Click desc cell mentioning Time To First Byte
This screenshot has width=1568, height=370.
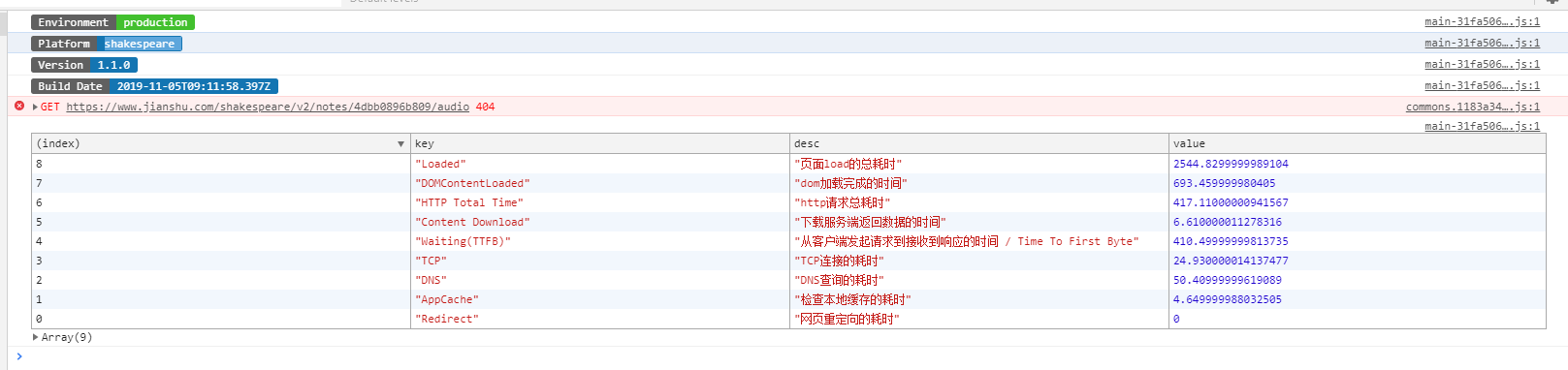click(x=979, y=241)
